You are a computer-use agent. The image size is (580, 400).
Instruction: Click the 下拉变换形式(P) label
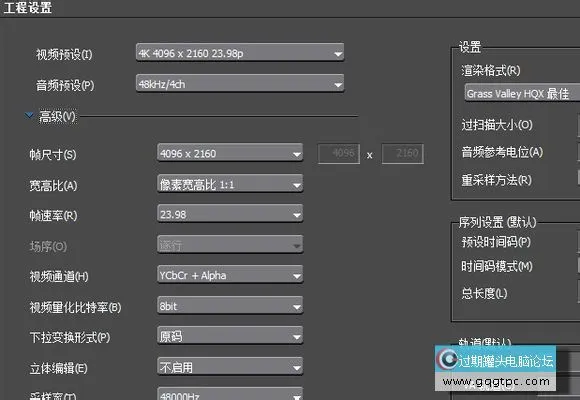coord(70,337)
